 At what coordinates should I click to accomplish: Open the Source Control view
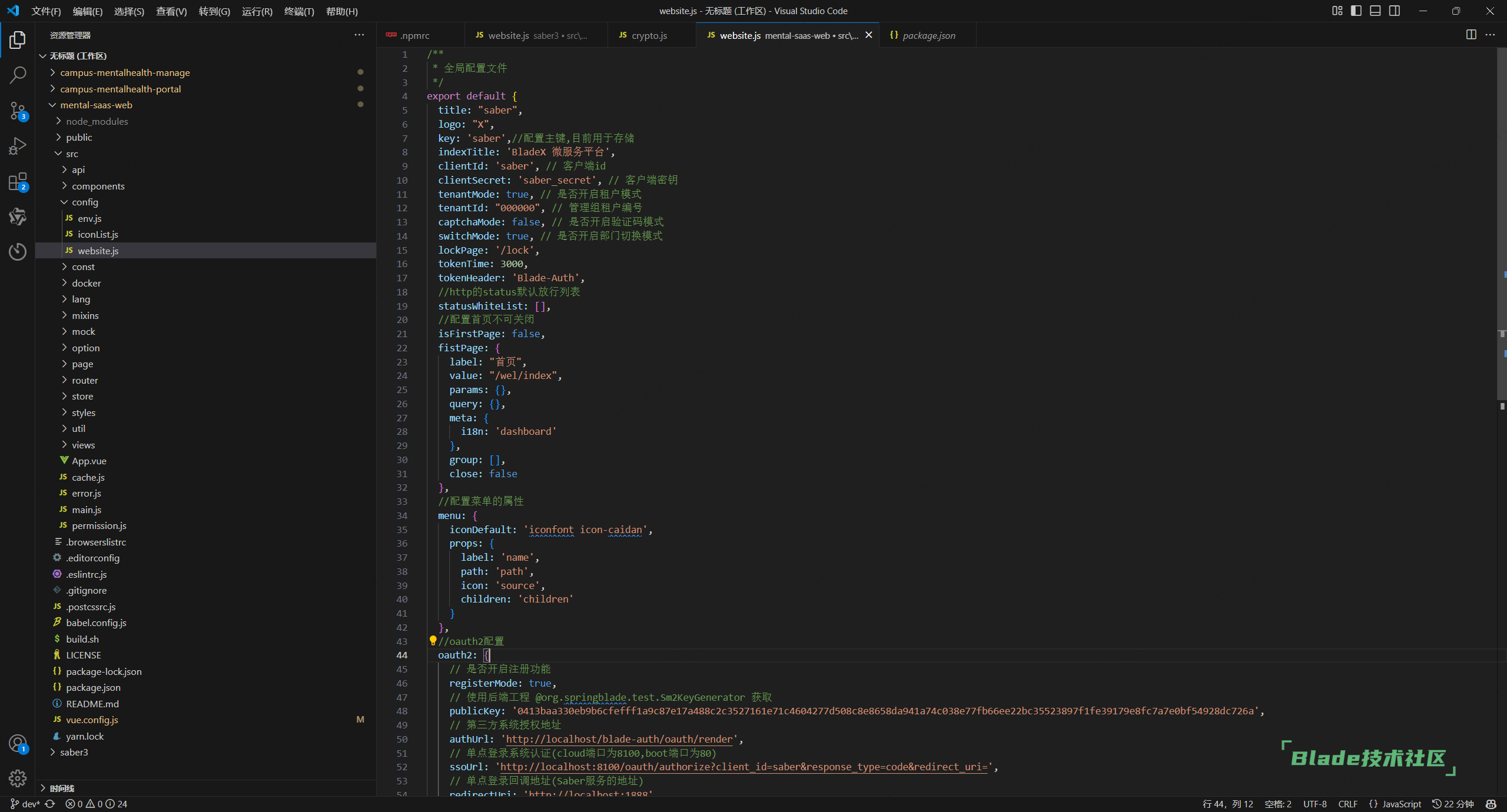click(x=18, y=111)
